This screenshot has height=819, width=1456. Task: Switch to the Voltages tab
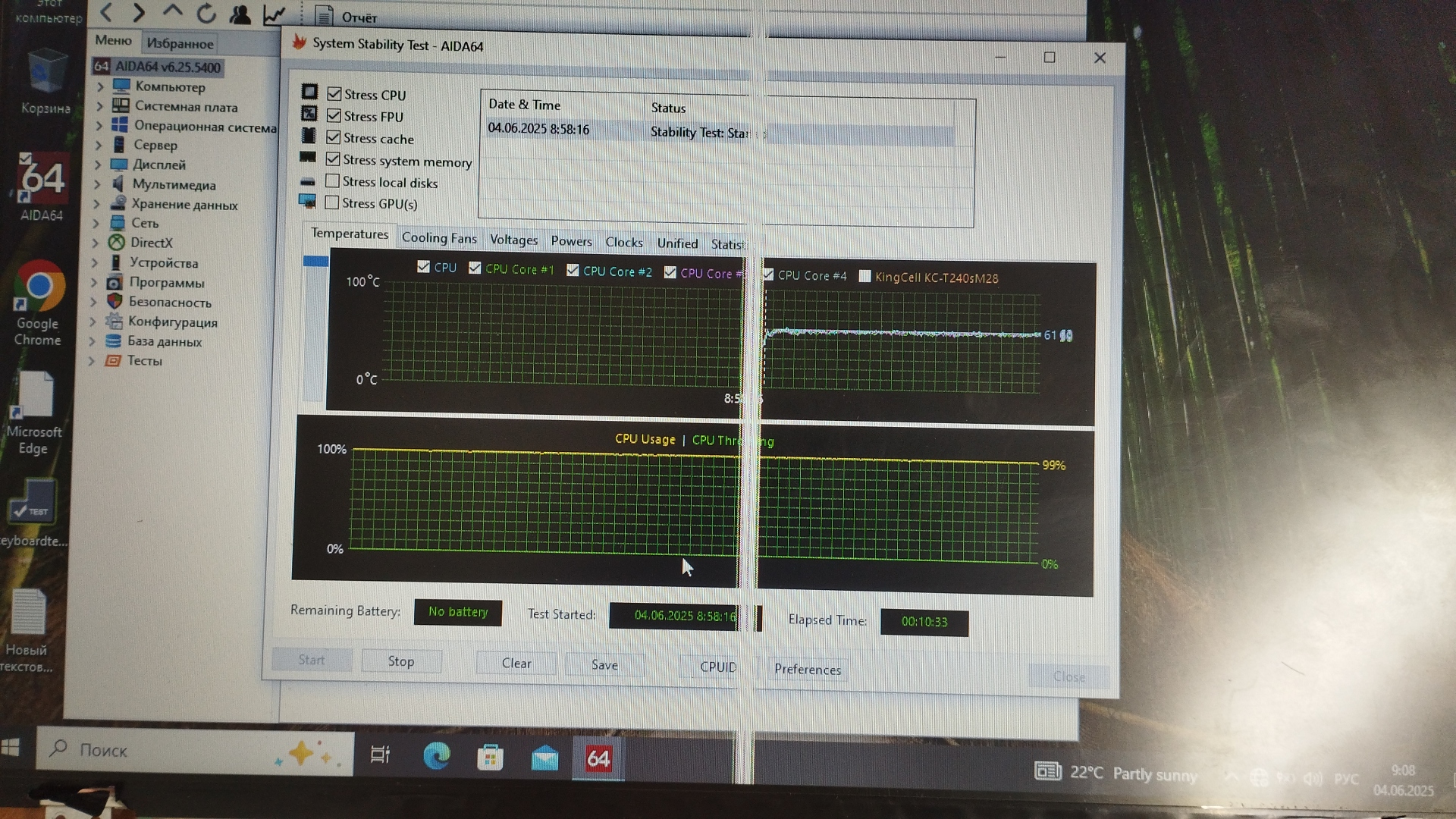coord(513,240)
